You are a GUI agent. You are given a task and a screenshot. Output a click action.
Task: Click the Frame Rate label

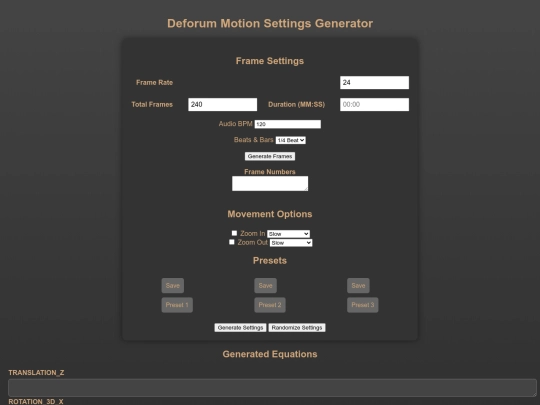pyautogui.click(x=154, y=83)
